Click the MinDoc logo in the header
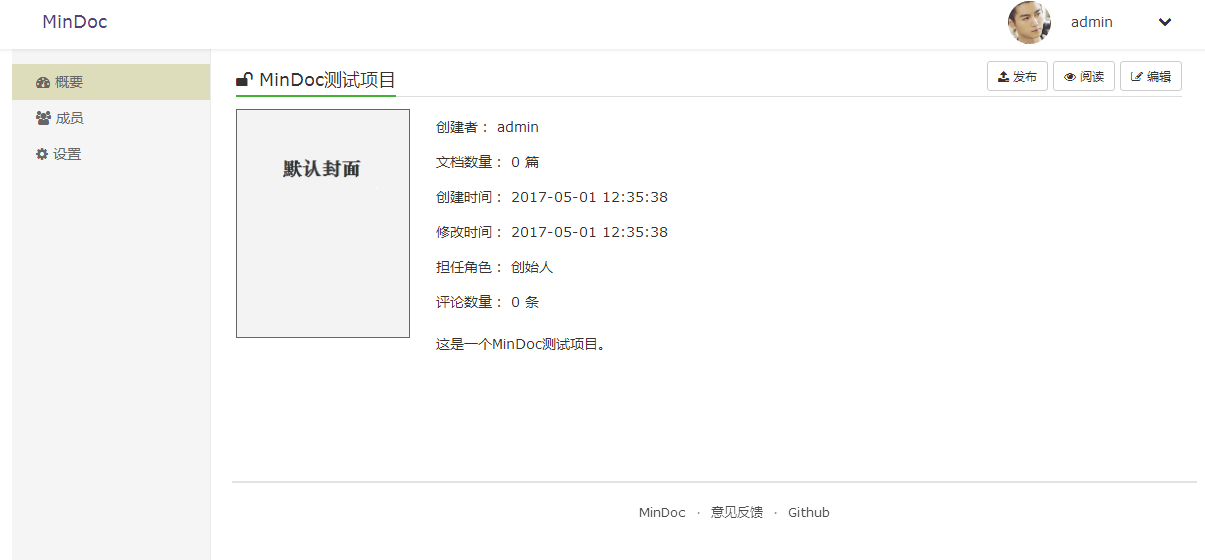This screenshot has height=560, width=1205. 75,22
